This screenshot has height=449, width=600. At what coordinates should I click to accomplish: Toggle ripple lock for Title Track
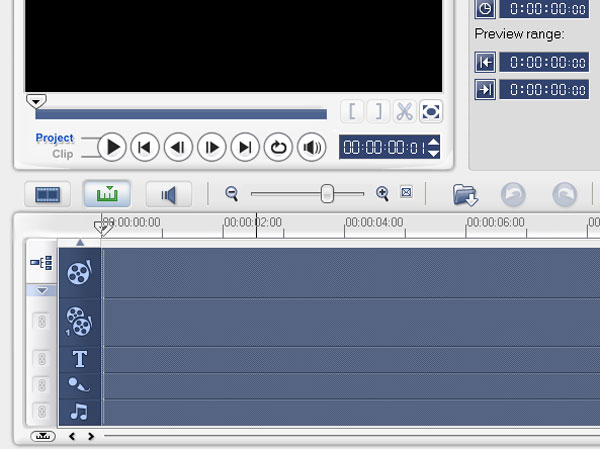42,359
